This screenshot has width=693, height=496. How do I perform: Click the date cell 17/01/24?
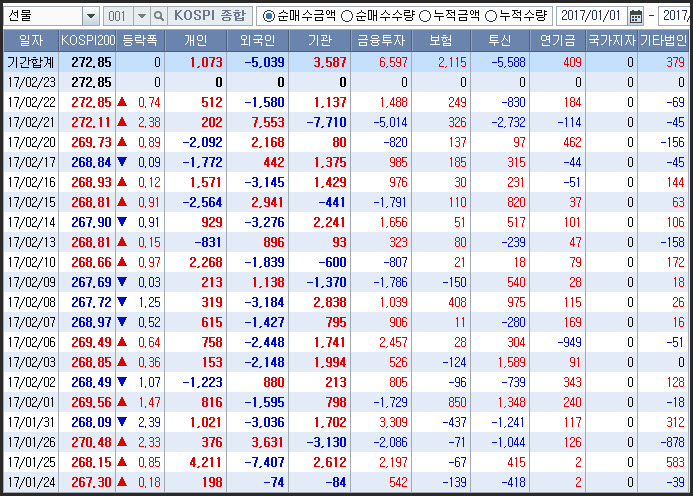point(31,482)
